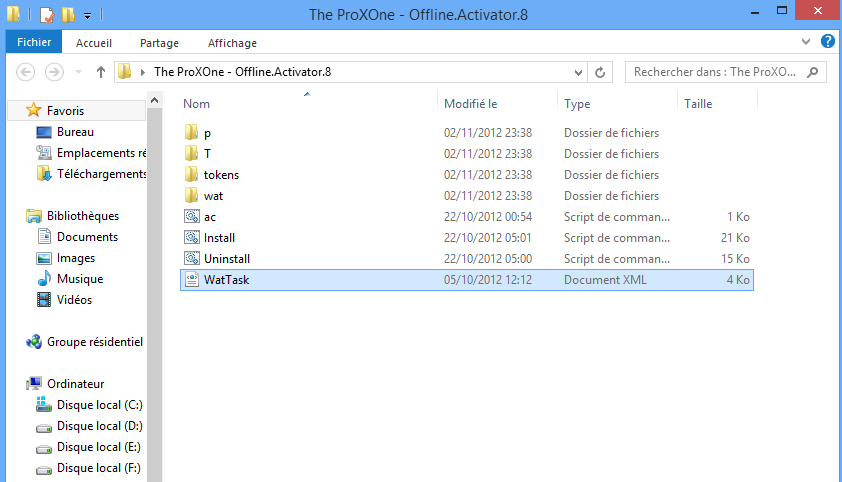Switch to the Accueil ribbon tab

click(94, 43)
